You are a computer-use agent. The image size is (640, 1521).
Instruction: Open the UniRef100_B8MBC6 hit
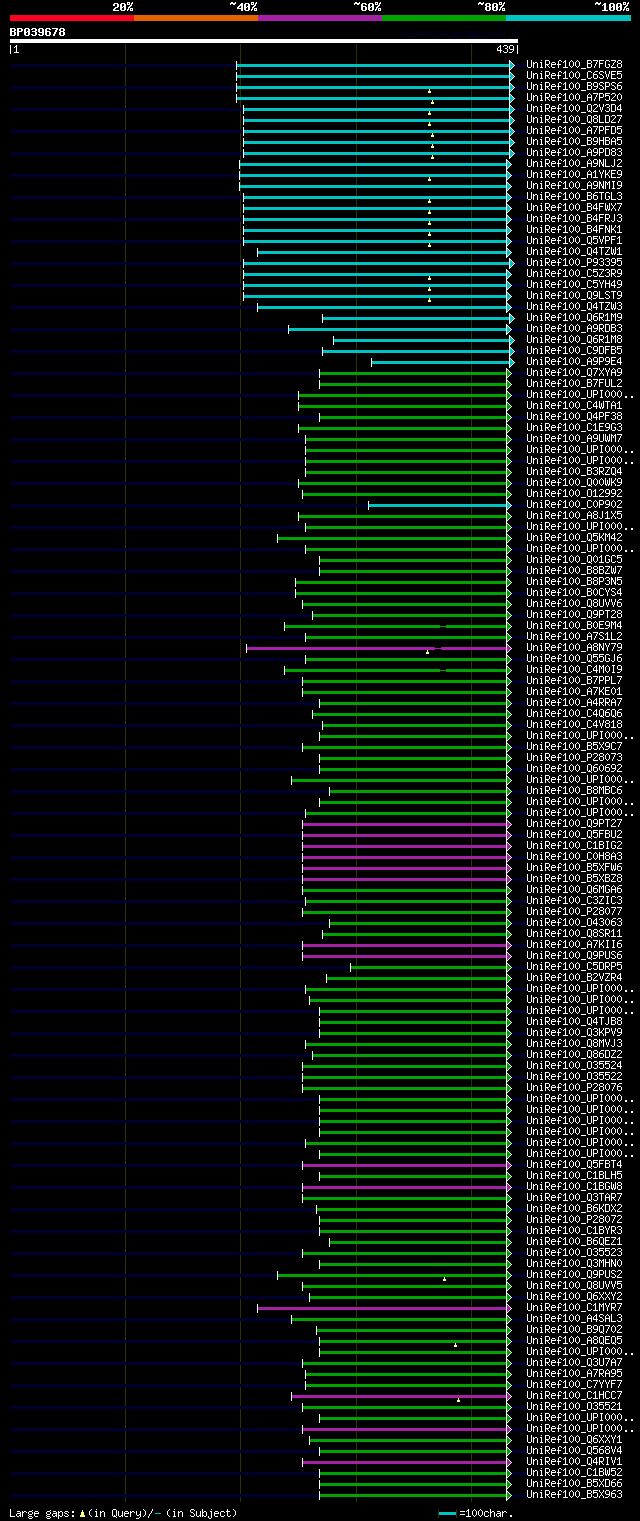click(x=574, y=790)
